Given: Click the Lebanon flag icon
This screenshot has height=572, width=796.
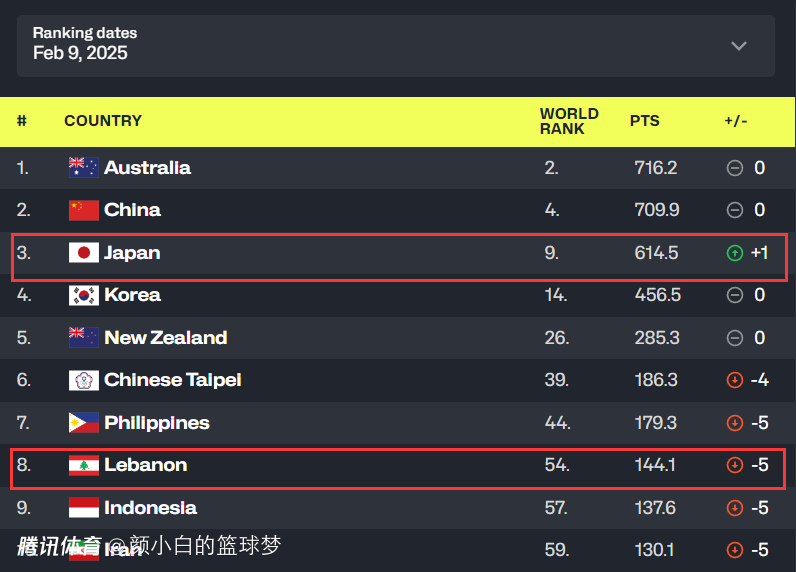Looking at the screenshot, I should pyautogui.click(x=83, y=465).
